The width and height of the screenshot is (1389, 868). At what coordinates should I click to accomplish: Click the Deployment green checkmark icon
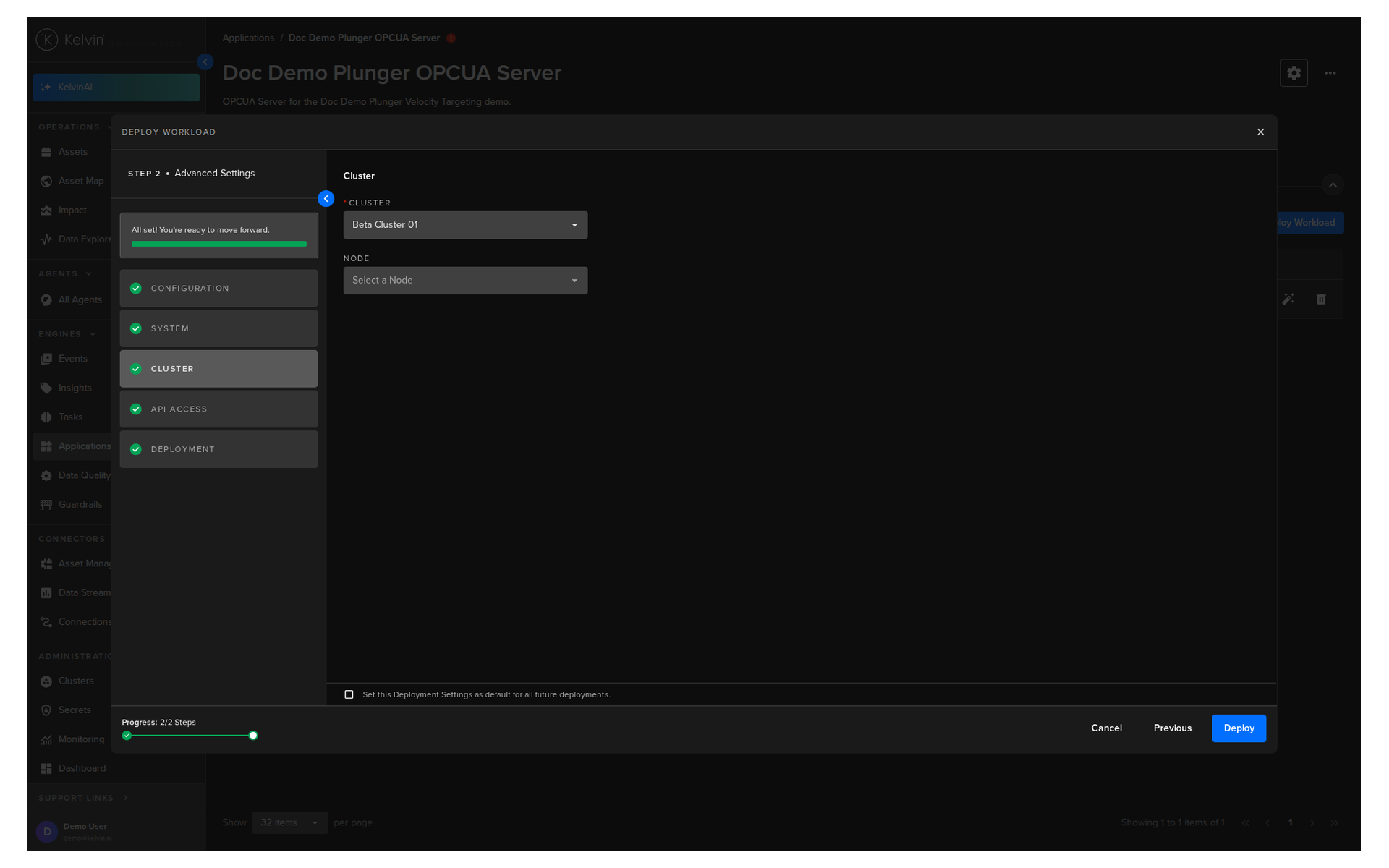click(x=135, y=450)
